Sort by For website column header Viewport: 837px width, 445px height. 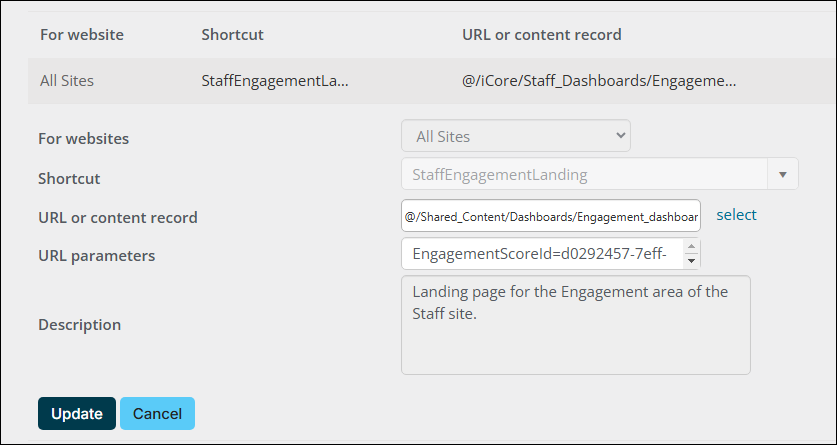click(82, 35)
